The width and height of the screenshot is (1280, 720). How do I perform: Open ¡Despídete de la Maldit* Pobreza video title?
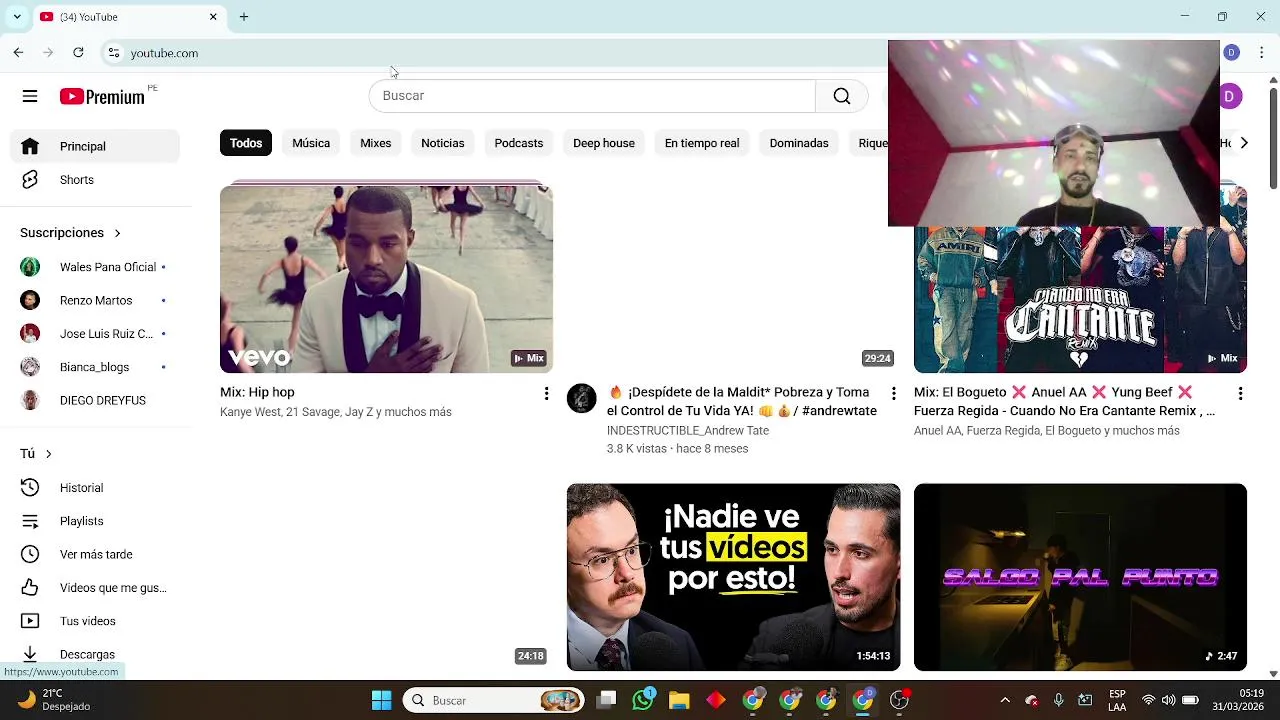pyautogui.click(x=742, y=401)
